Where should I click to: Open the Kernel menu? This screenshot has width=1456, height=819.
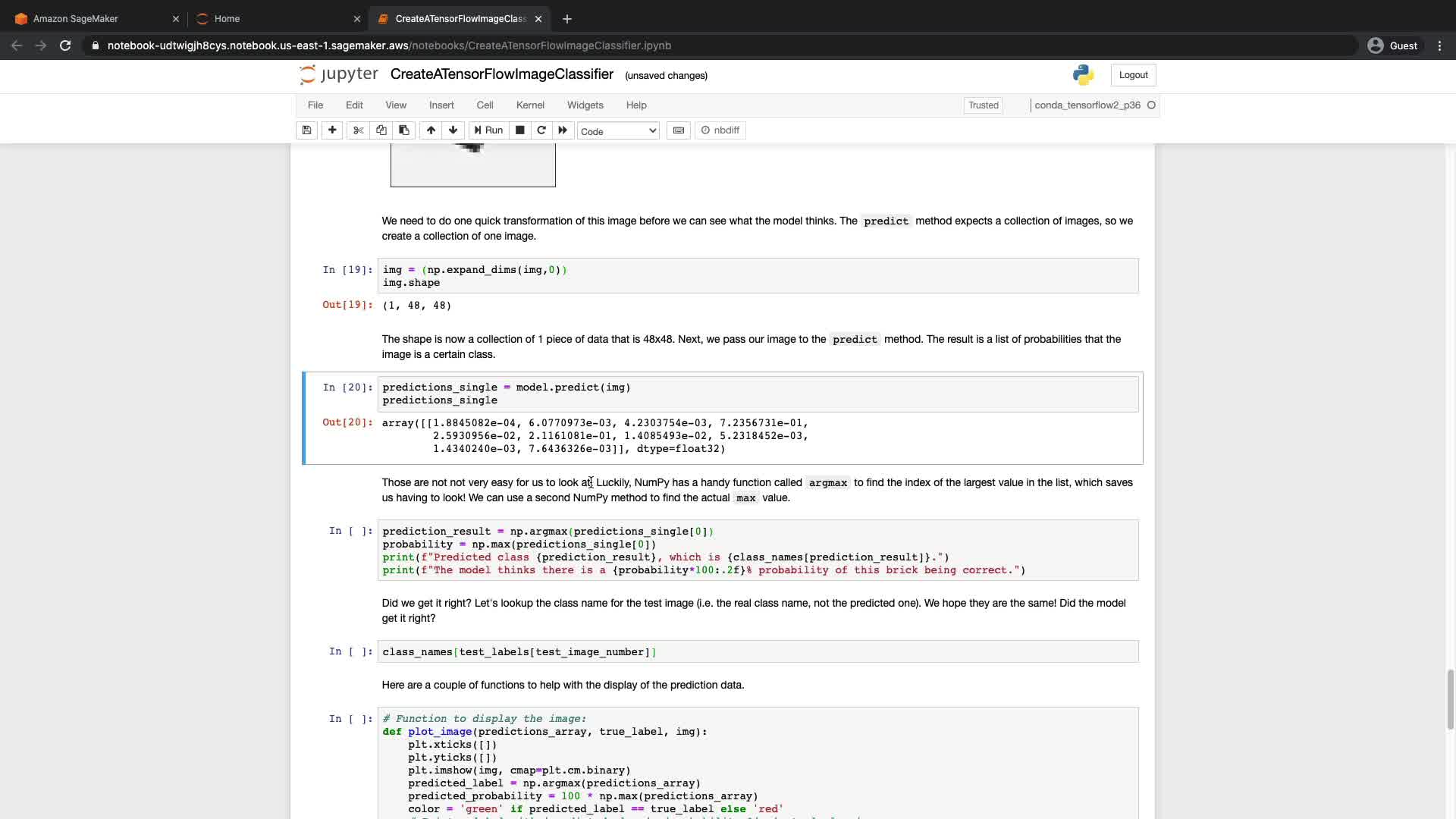pos(530,105)
